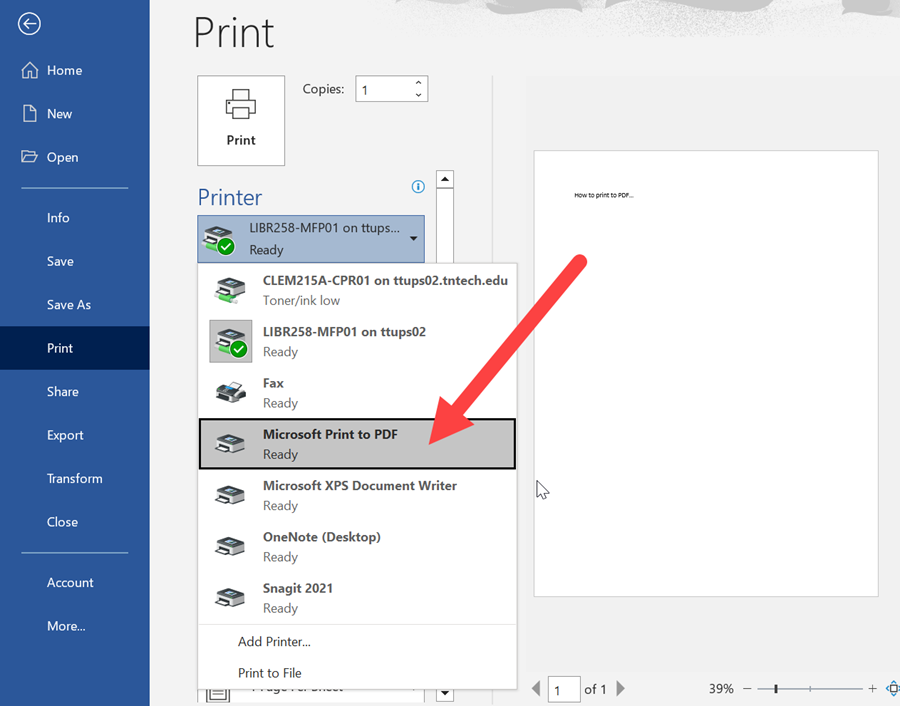Choose Save As from the sidebar
Screen dimensions: 900x706
click(x=75, y=305)
